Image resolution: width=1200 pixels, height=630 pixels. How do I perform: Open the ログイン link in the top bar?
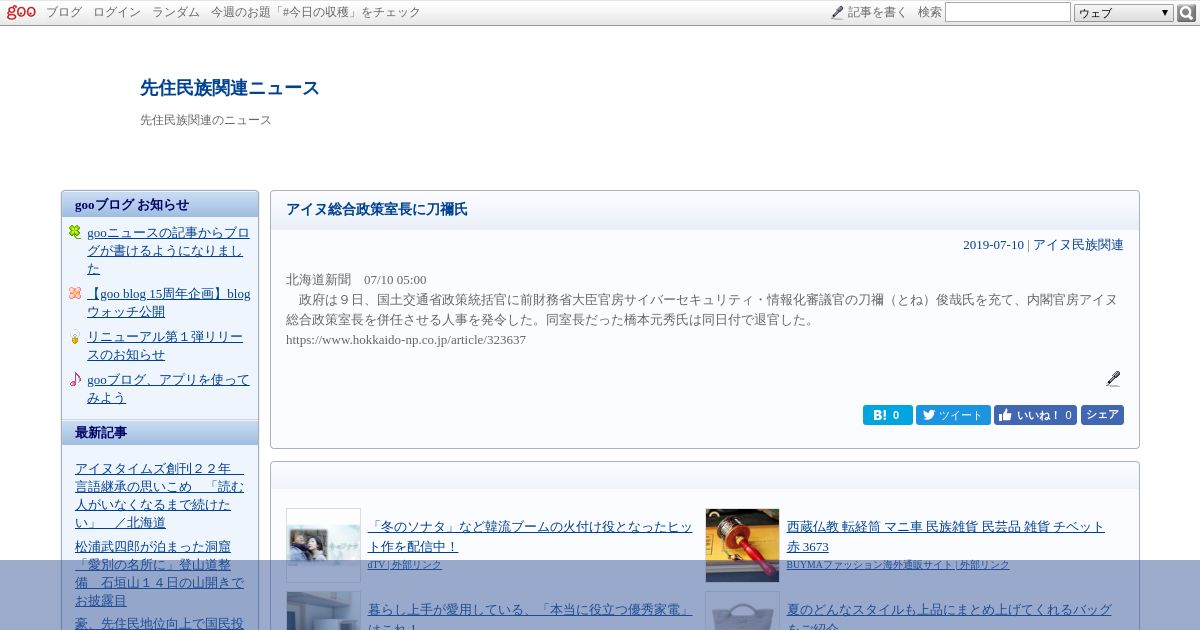click(117, 12)
